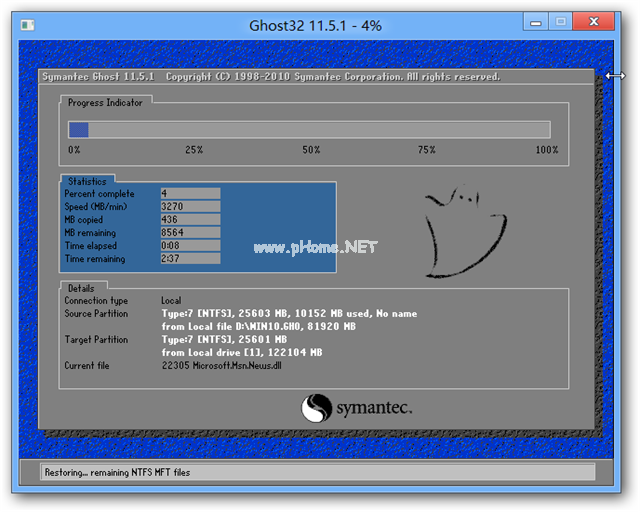Click the Percent complete value 4
This screenshot has height=512, width=640.
tap(190, 193)
